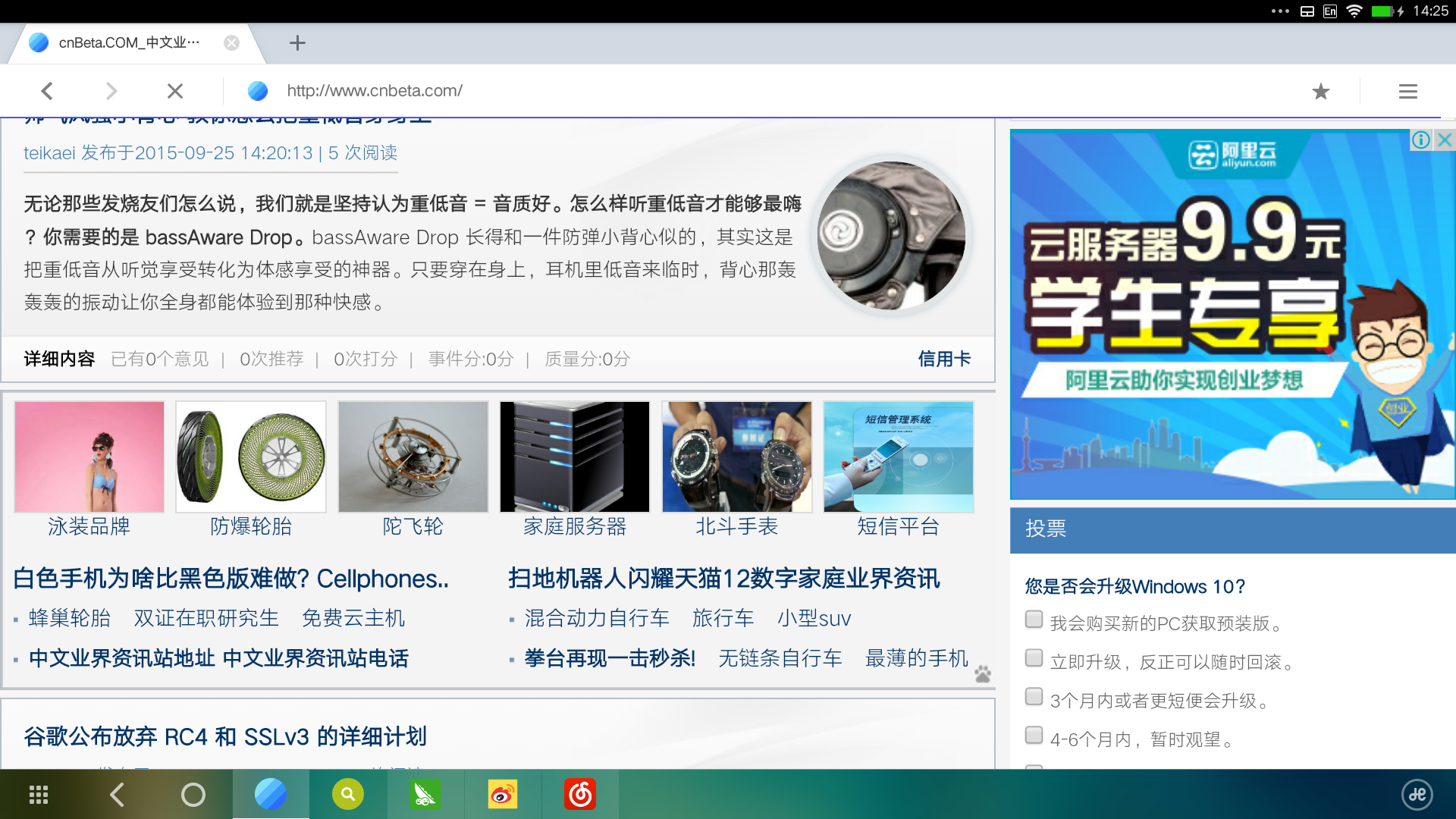Click the 防爆轮胎 tire thumbnail
The image size is (1456, 819).
[251, 457]
